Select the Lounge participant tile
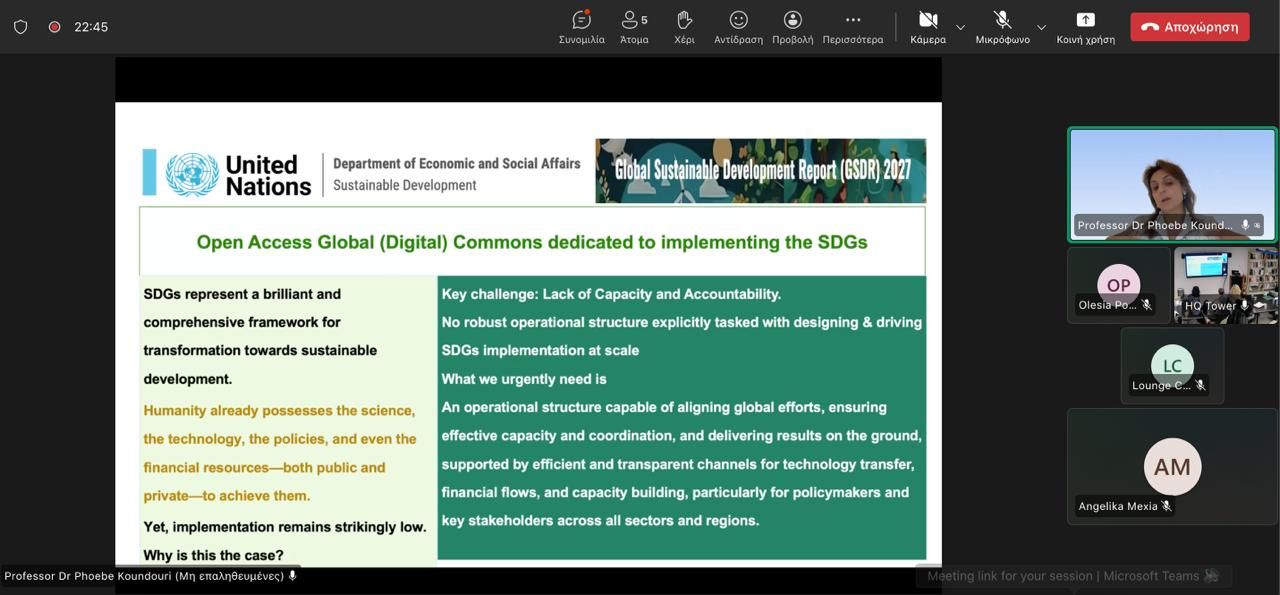 point(1172,366)
